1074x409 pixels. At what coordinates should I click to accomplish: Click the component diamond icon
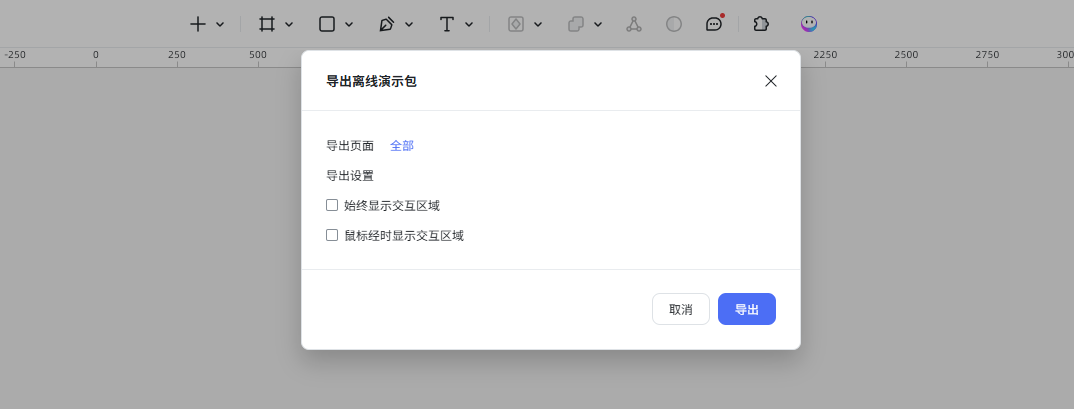click(x=516, y=24)
